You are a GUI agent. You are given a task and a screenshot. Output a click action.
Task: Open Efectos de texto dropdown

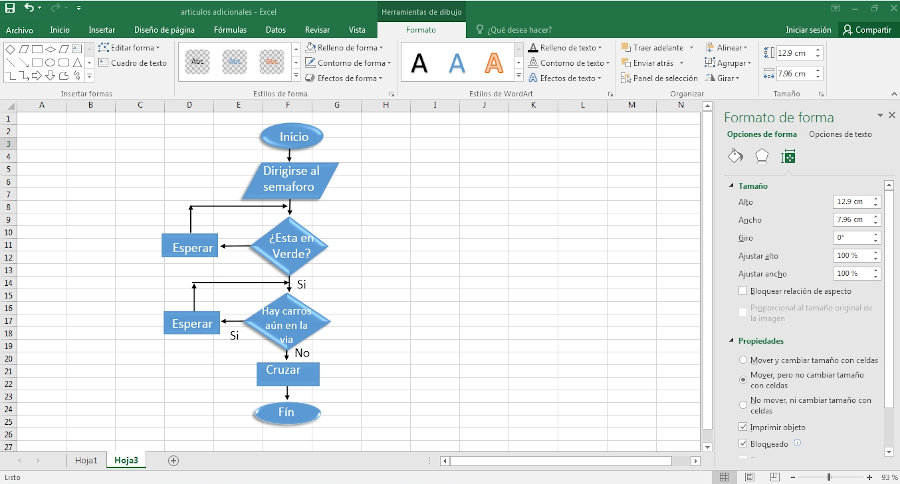point(565,78)
